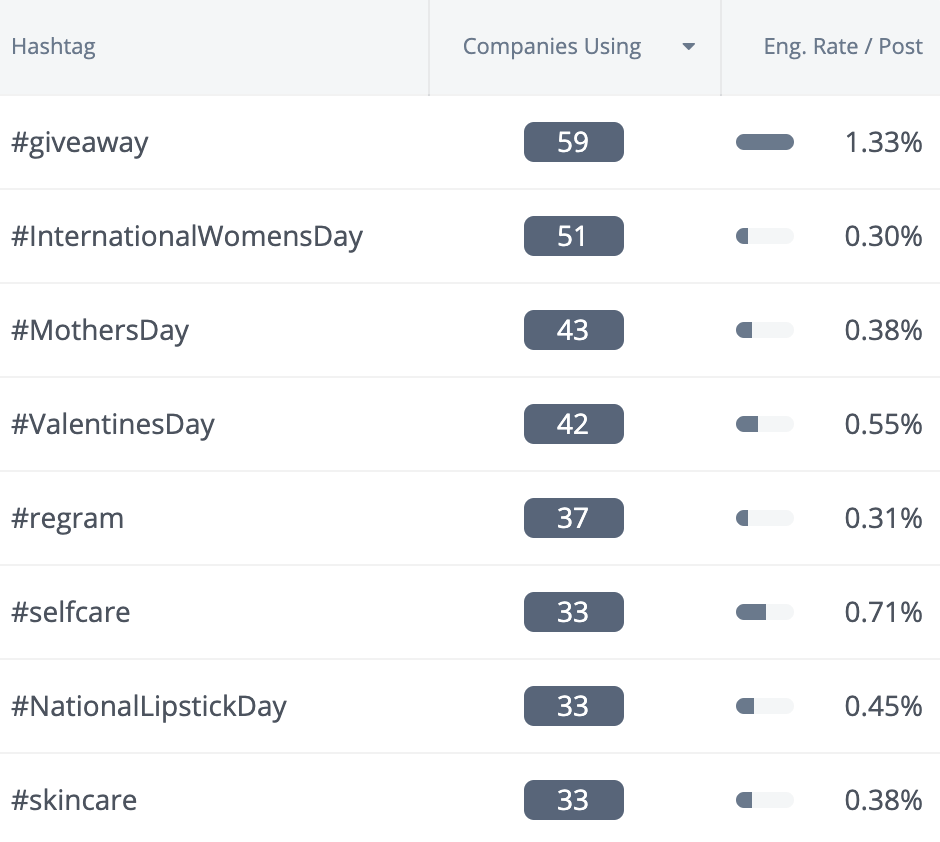This screenshot has height=842, width=940.
Task: Click the 51 companies badge for #InternationalWomensDay
Action: (x=573, y=236)
